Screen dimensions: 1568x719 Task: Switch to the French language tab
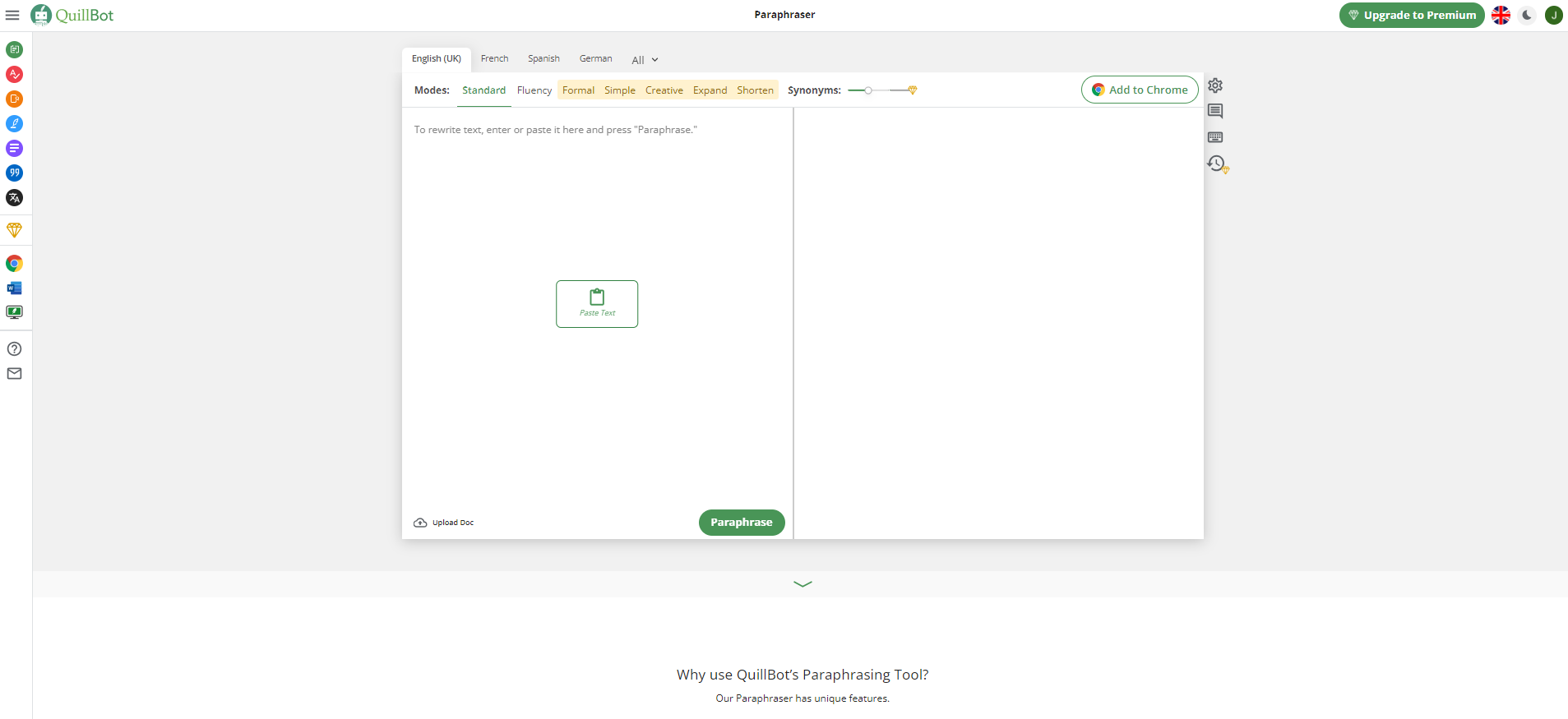[495, 59]
